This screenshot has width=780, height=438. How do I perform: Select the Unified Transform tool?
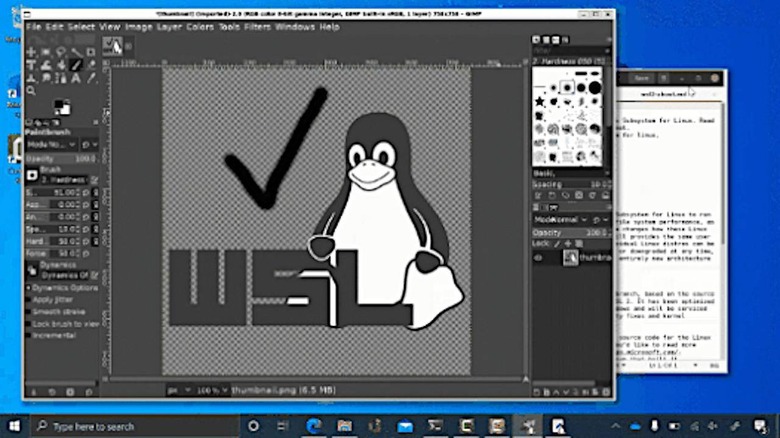(x=31, y=65)
